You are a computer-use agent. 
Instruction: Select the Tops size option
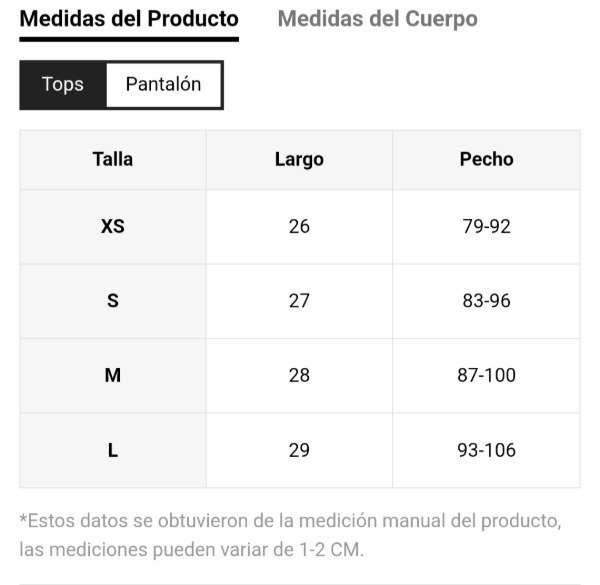[x=63, y=85]
